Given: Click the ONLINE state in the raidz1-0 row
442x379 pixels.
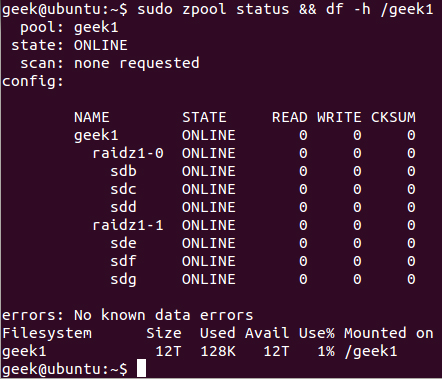Looking at the screenshot, I should point(209,153).
